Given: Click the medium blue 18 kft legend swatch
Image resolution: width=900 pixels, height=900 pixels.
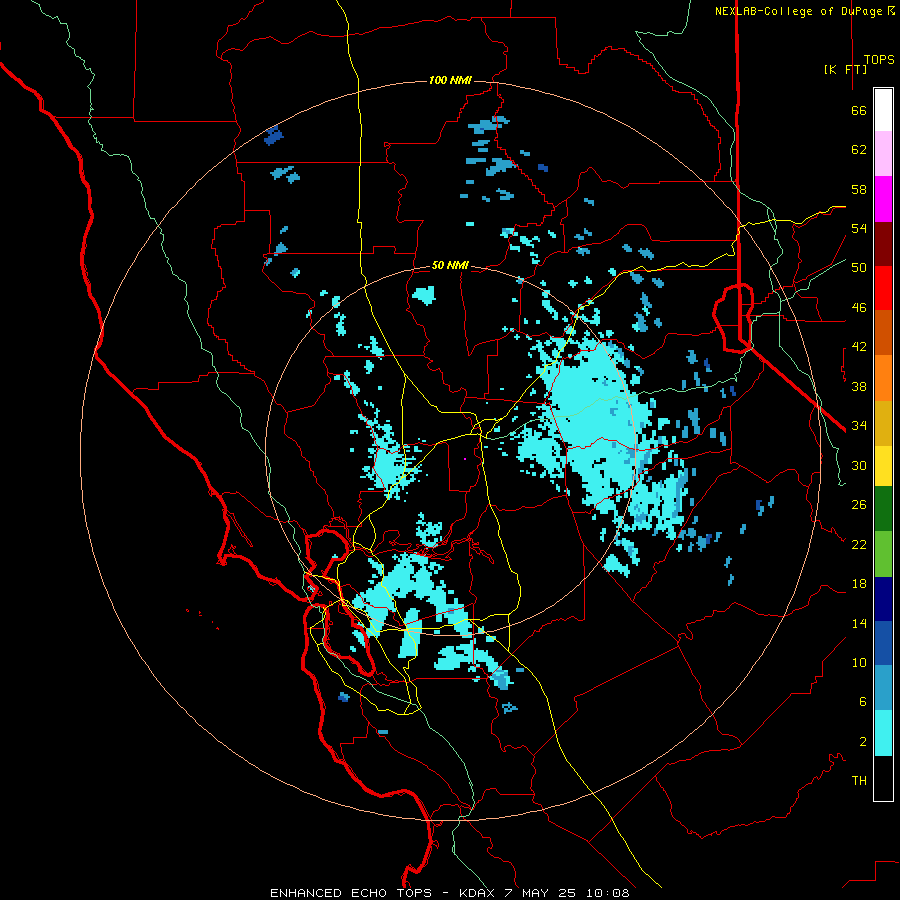Looking at the screenshot, I should [883, 643].
